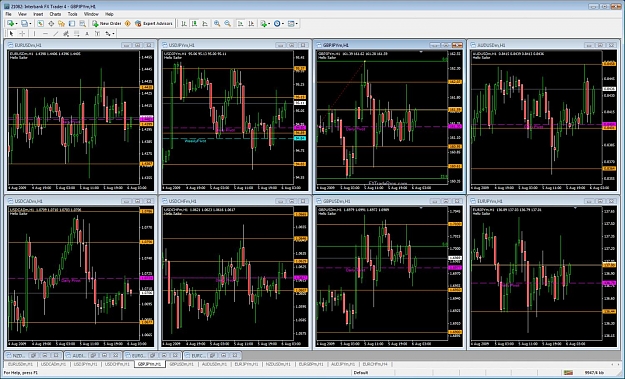Switch to the EURGBPm,H1 bottom tab
Screen dimensions: 625x379
(311, 364)
